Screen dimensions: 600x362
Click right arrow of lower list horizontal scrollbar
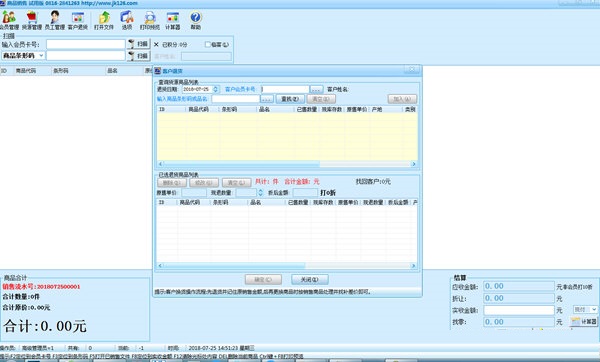point(414,266)
